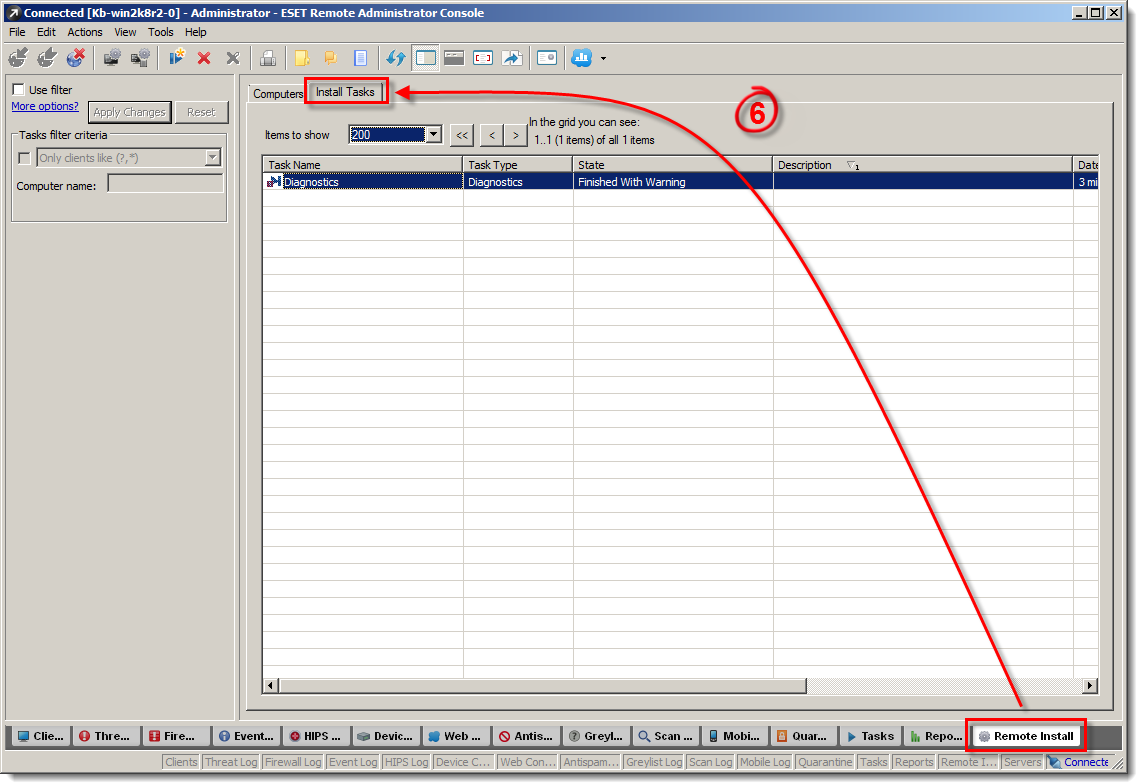Open the Items to show dropdown
Viewport: 1137px width, 783px height.
pyautogui.click(x=434, y=134)
